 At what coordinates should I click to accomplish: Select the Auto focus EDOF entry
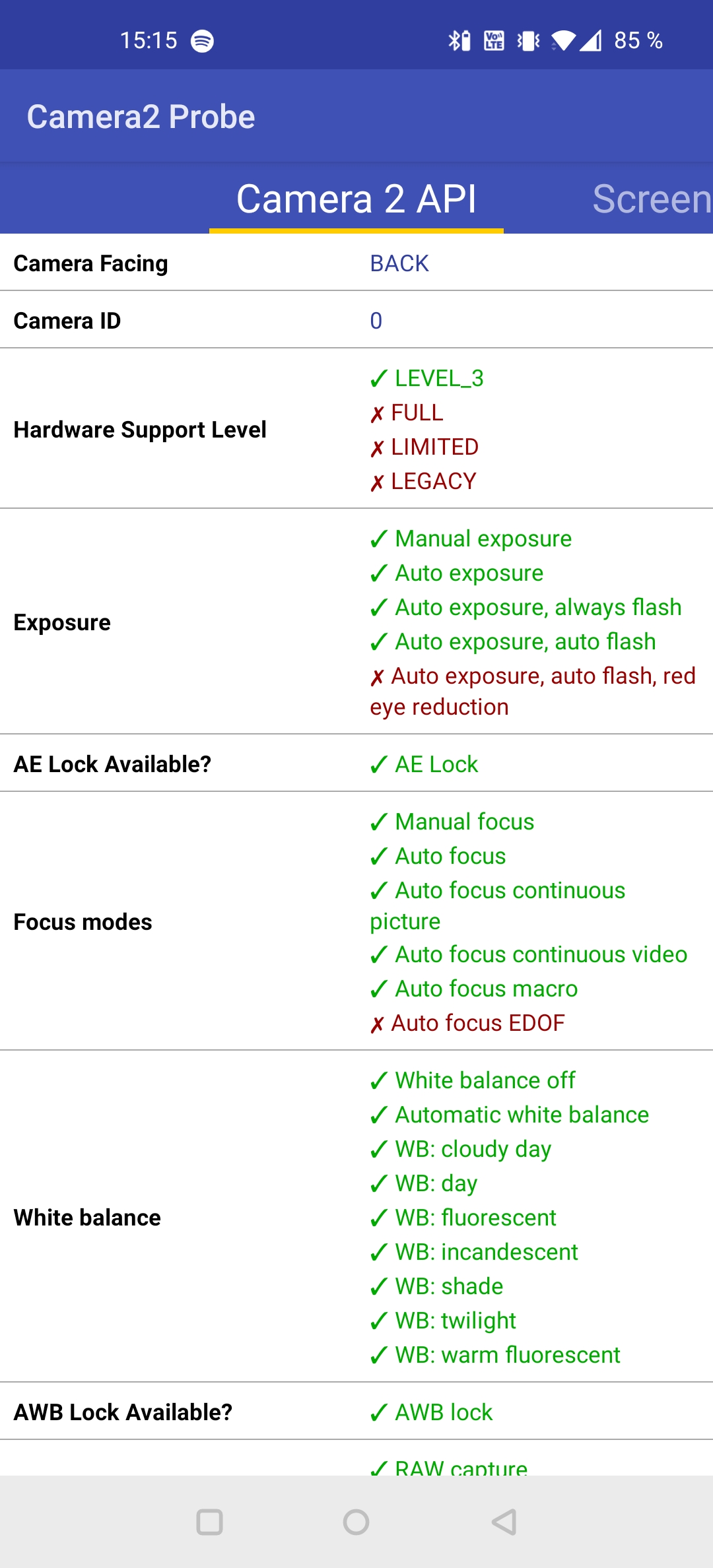(x=467, y=1024)
